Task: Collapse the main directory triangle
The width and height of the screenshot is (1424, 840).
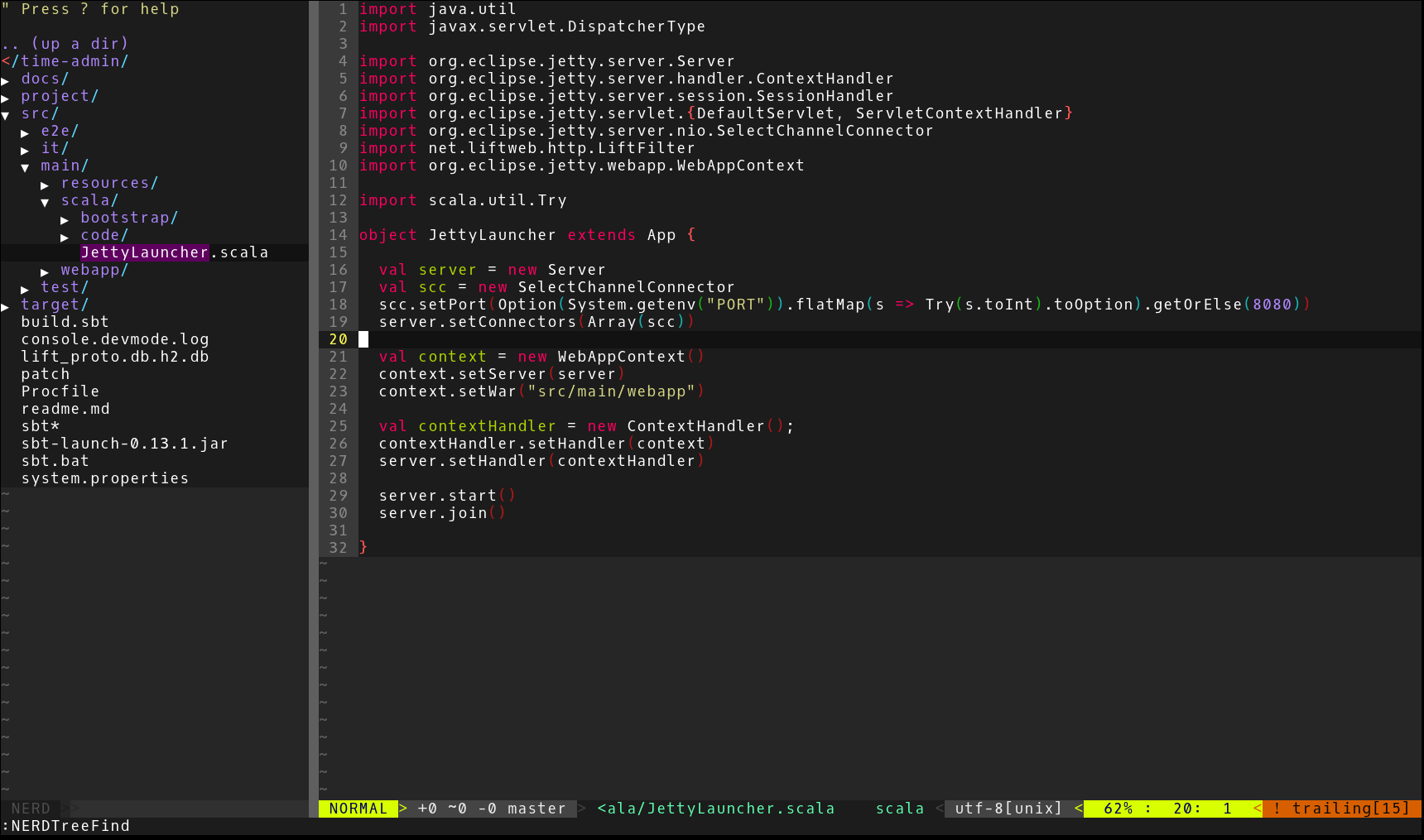Action: (25, 167)
